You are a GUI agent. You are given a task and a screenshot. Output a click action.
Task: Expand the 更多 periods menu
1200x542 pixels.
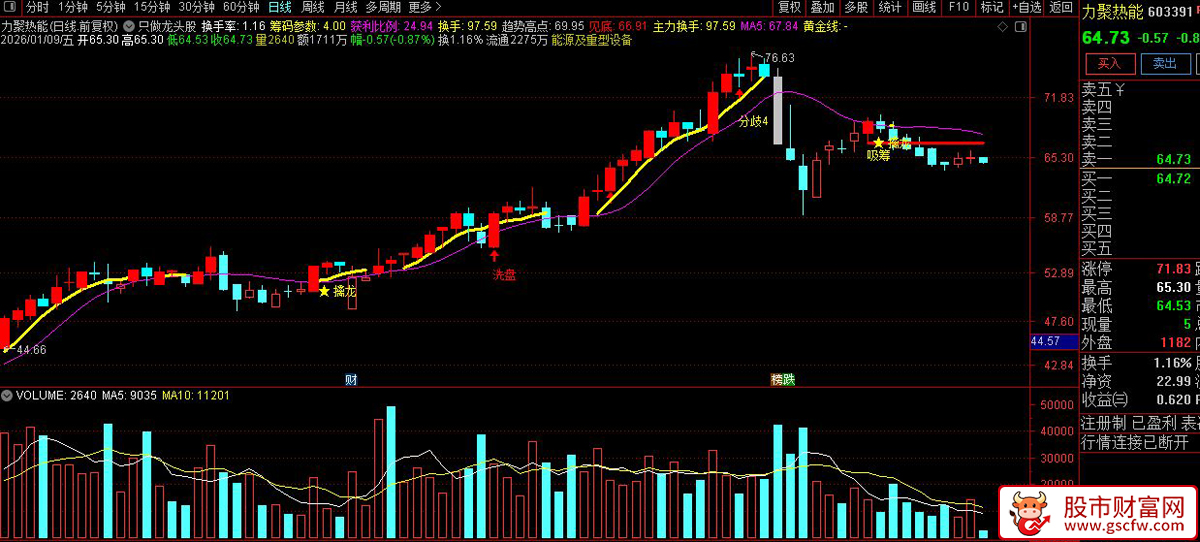pos(426,7)
